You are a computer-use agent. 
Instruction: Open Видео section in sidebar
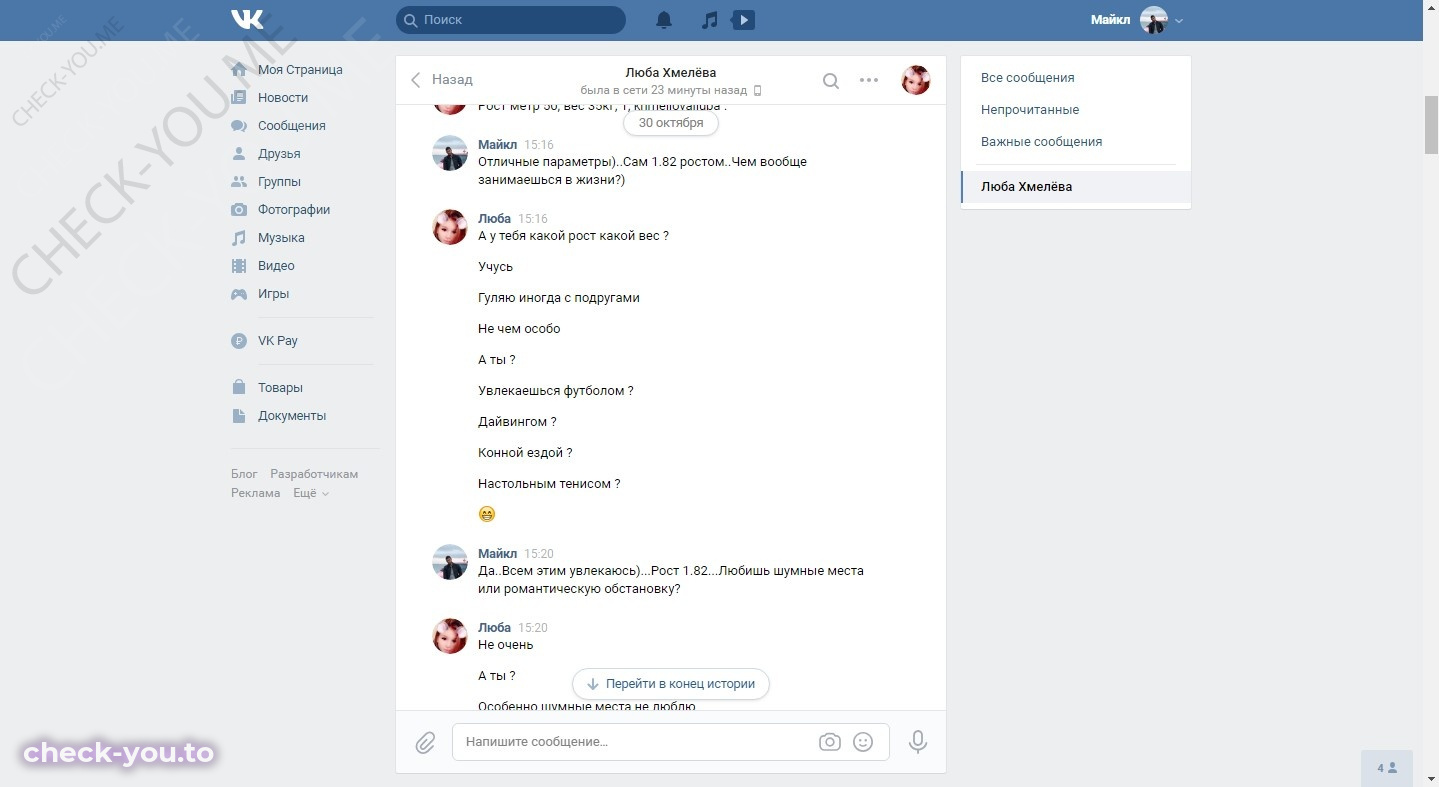[276, 266]
